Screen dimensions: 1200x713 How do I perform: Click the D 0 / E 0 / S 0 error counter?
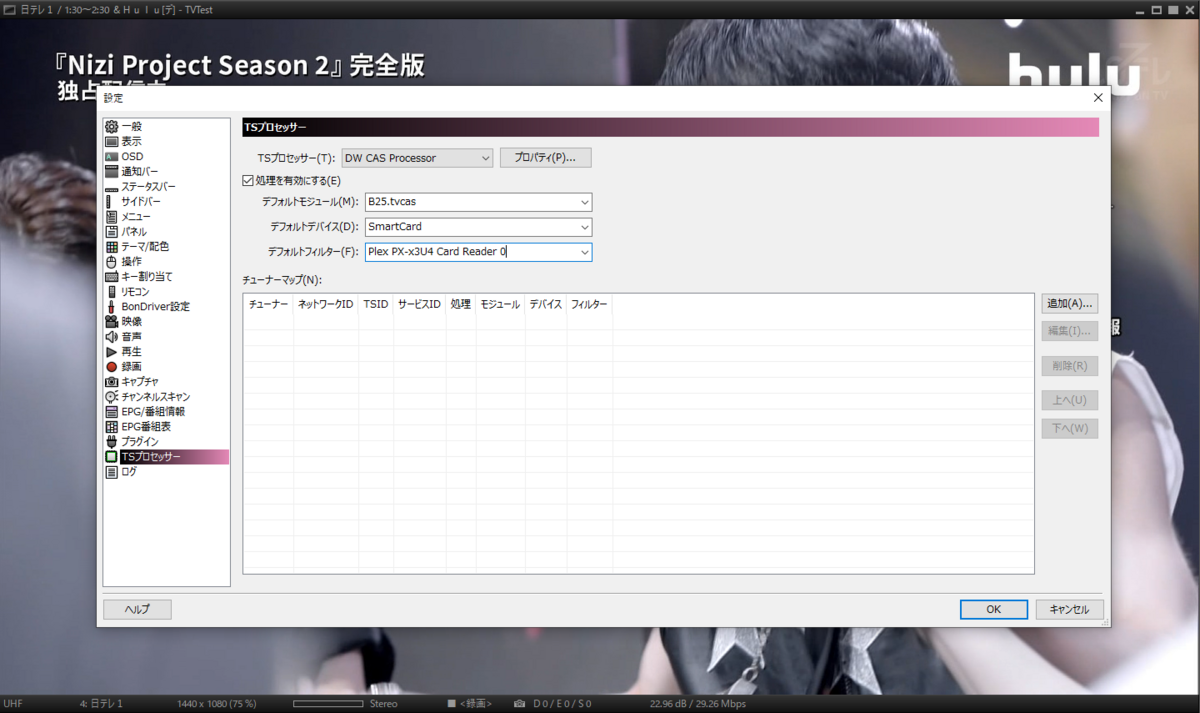pos(563,704)
